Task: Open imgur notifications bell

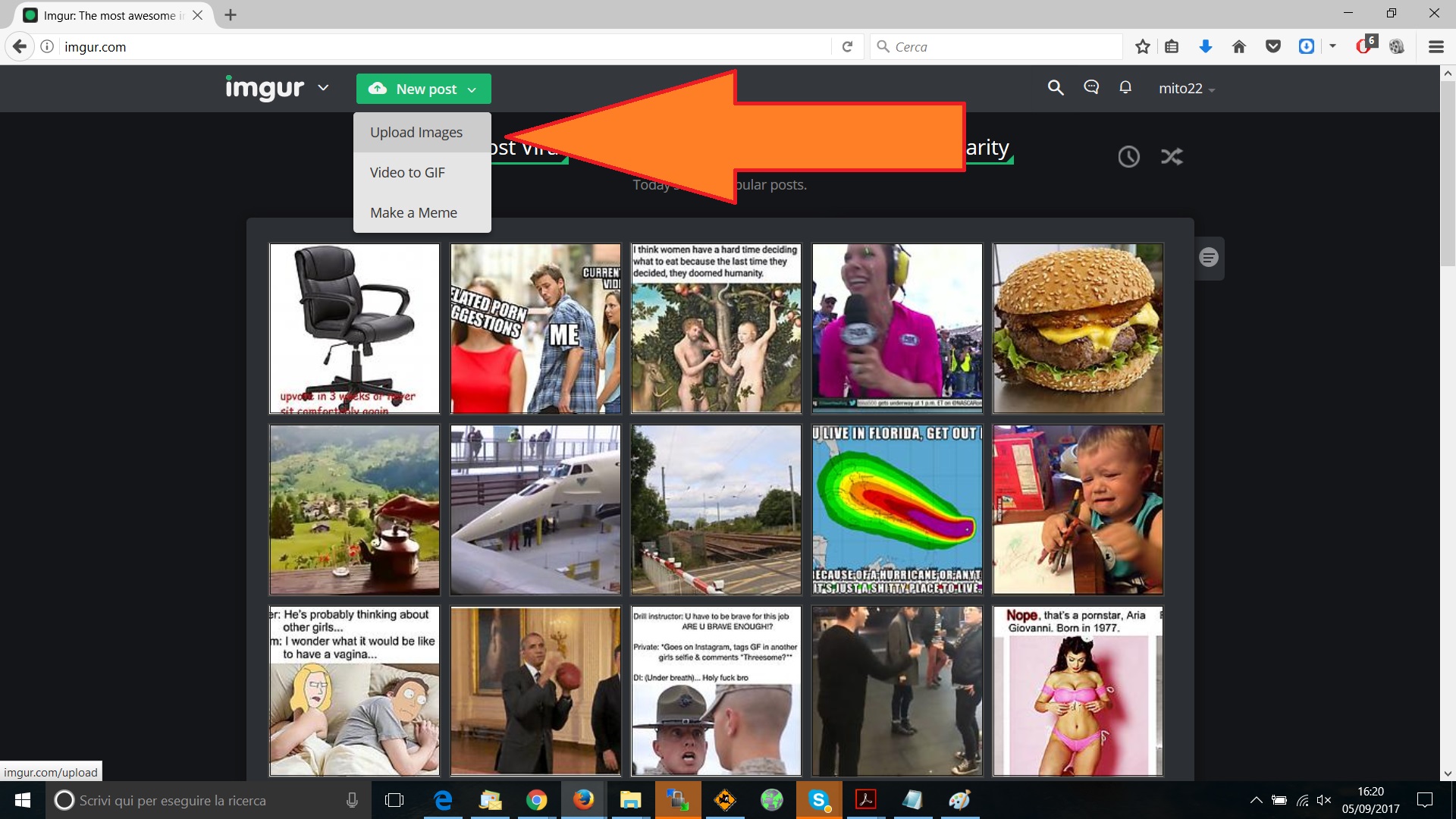Action: pos(1125,88)
